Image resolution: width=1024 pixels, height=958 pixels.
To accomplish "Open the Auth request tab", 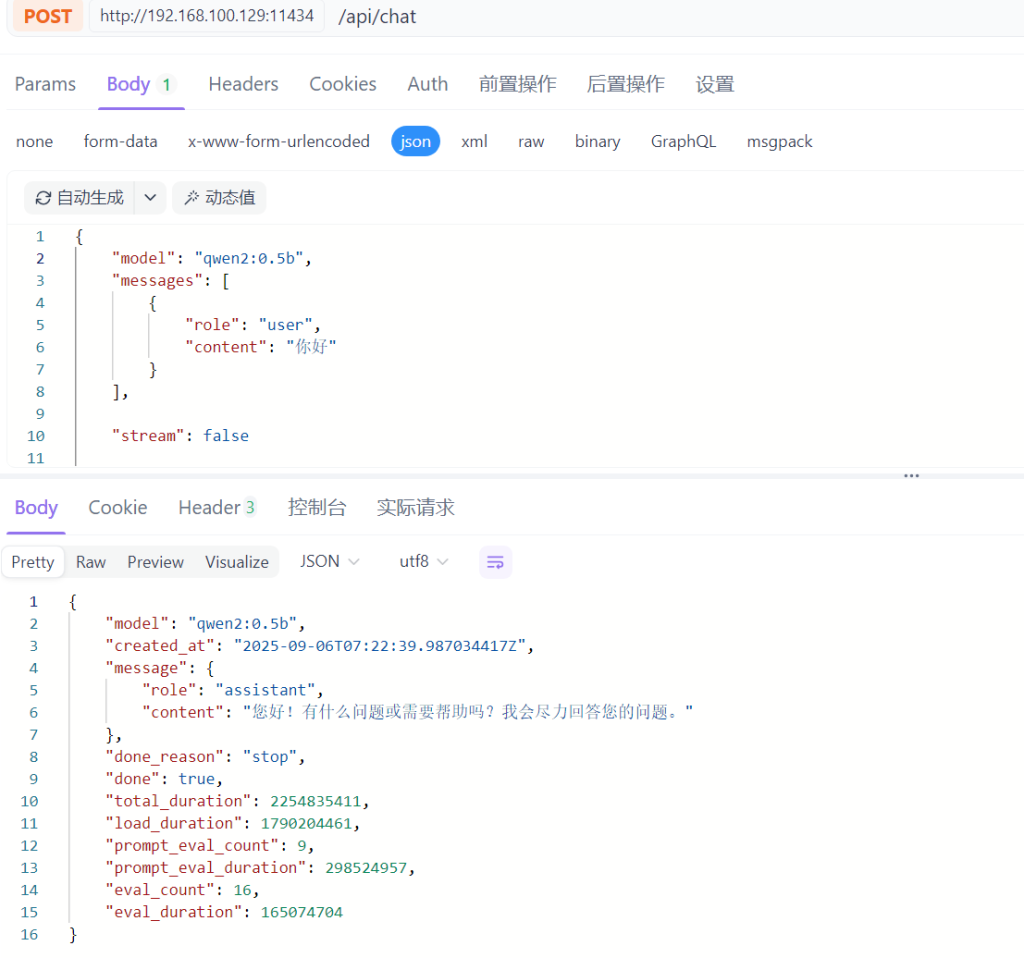I will pos(427,84).
